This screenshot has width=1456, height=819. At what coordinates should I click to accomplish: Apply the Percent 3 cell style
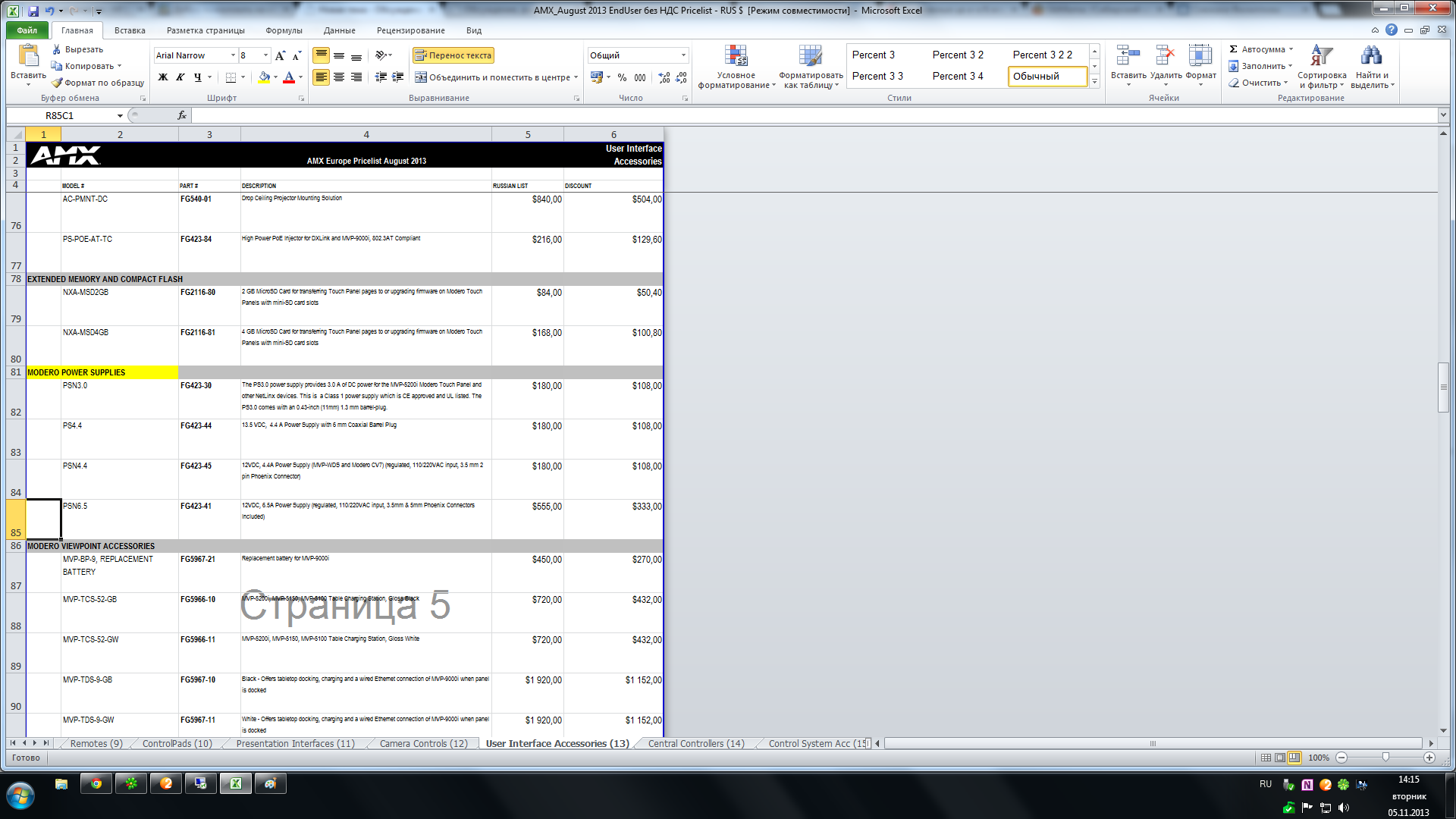click(874, 55)
